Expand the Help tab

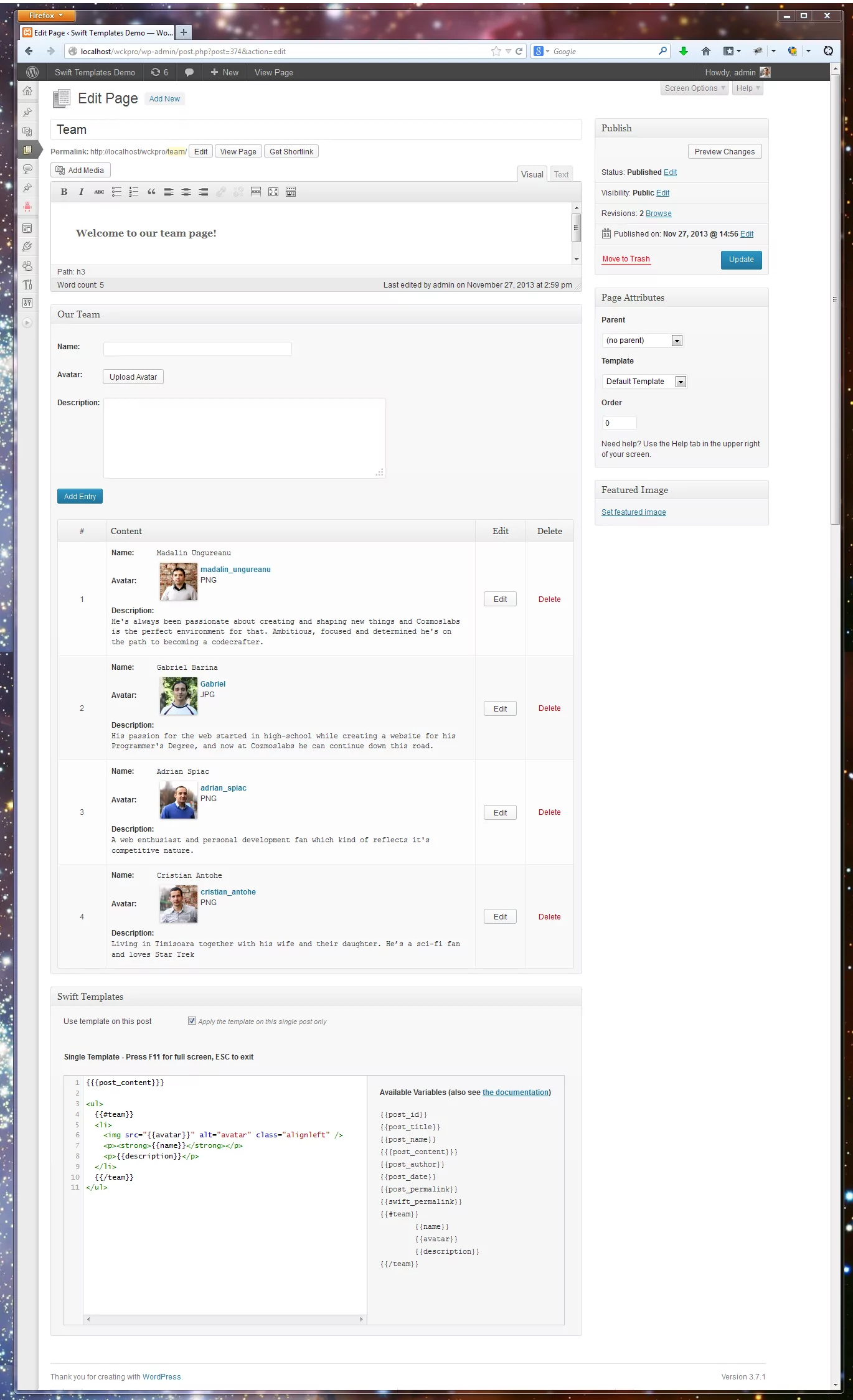(747, 88)
